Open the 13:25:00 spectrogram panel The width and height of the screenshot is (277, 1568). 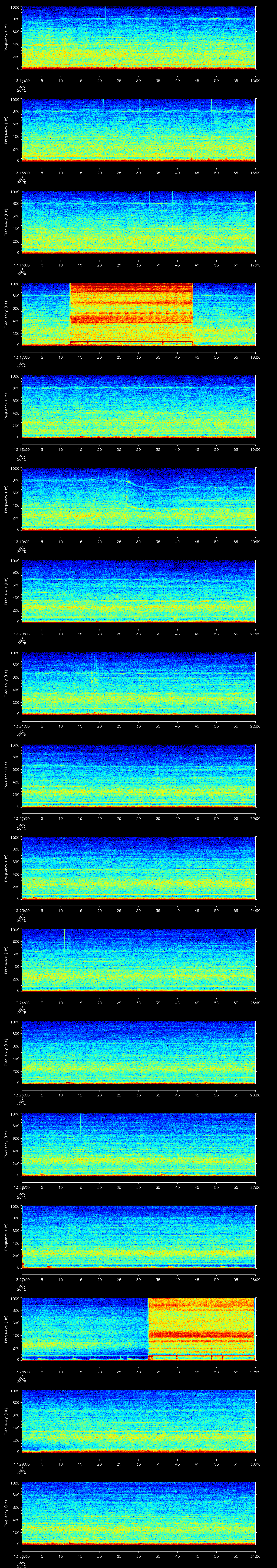click(x=138, y=1052)
